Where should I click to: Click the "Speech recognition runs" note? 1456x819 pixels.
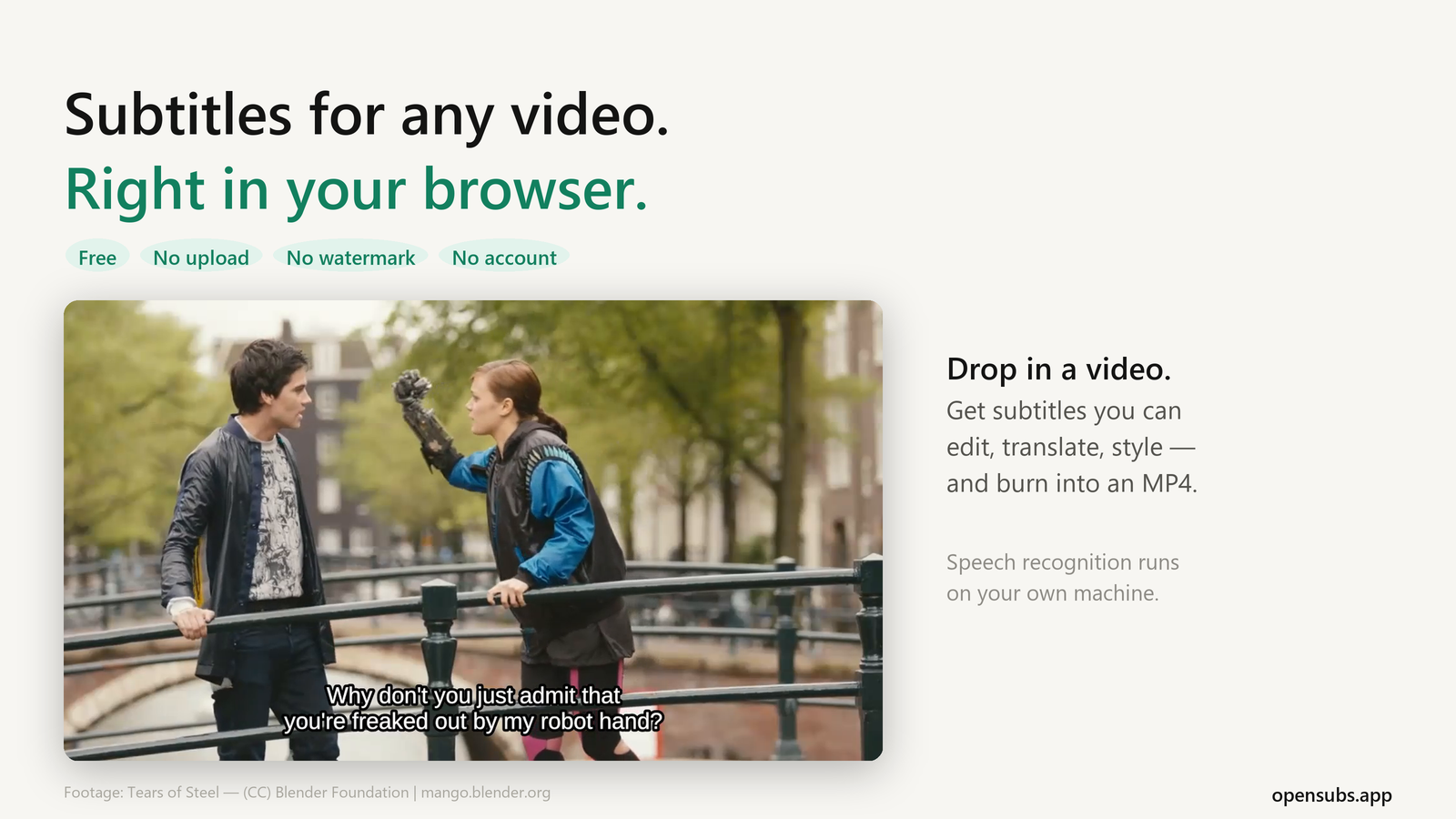pos(1062,562)
